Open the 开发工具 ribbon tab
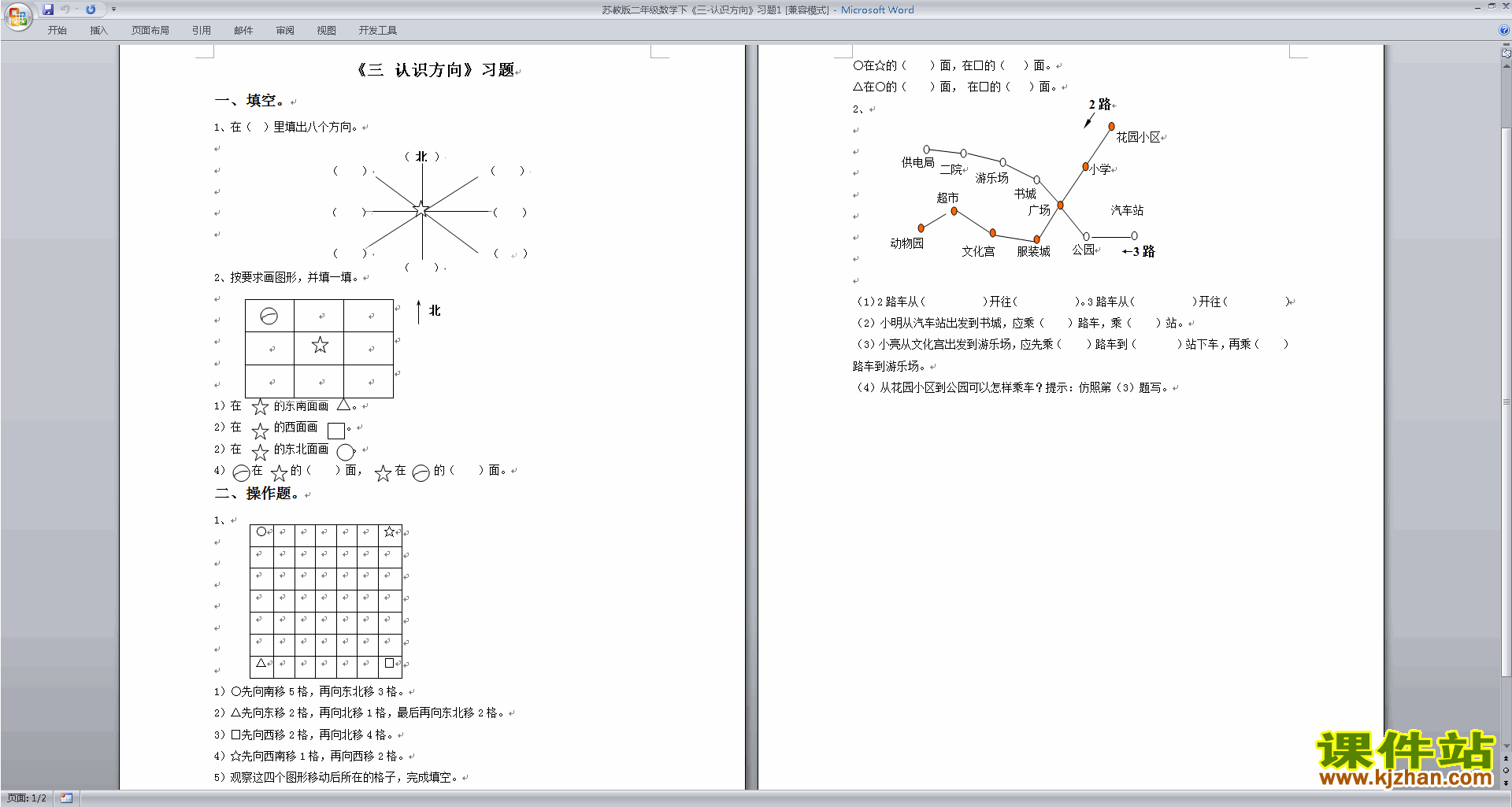 [378, 31]
